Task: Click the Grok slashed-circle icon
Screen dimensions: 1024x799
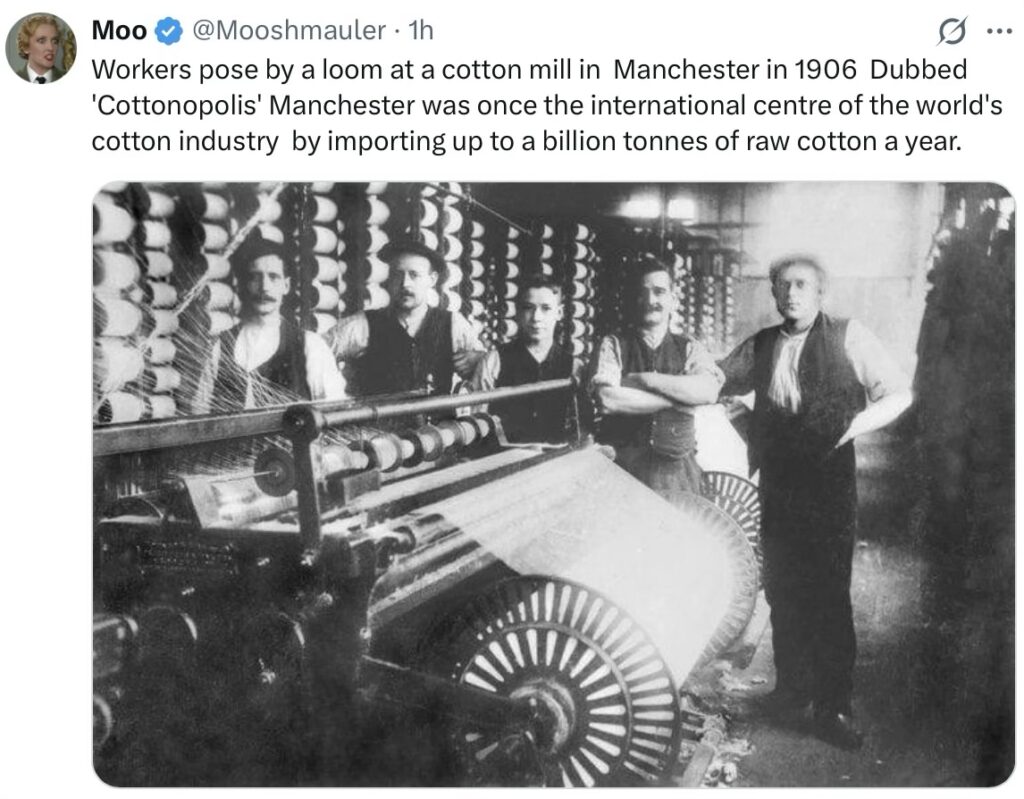Action: (952, 31)
